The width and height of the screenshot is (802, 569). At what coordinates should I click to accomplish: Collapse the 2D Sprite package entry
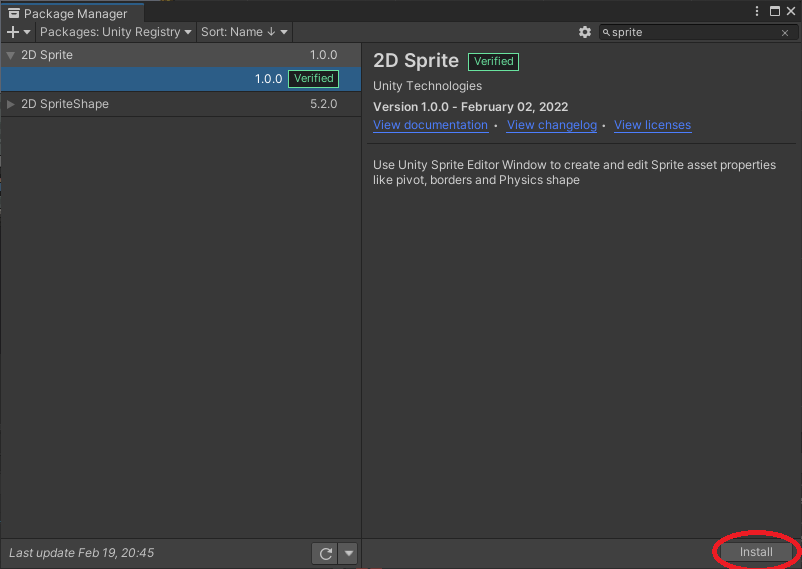click(x=10, y=55)
